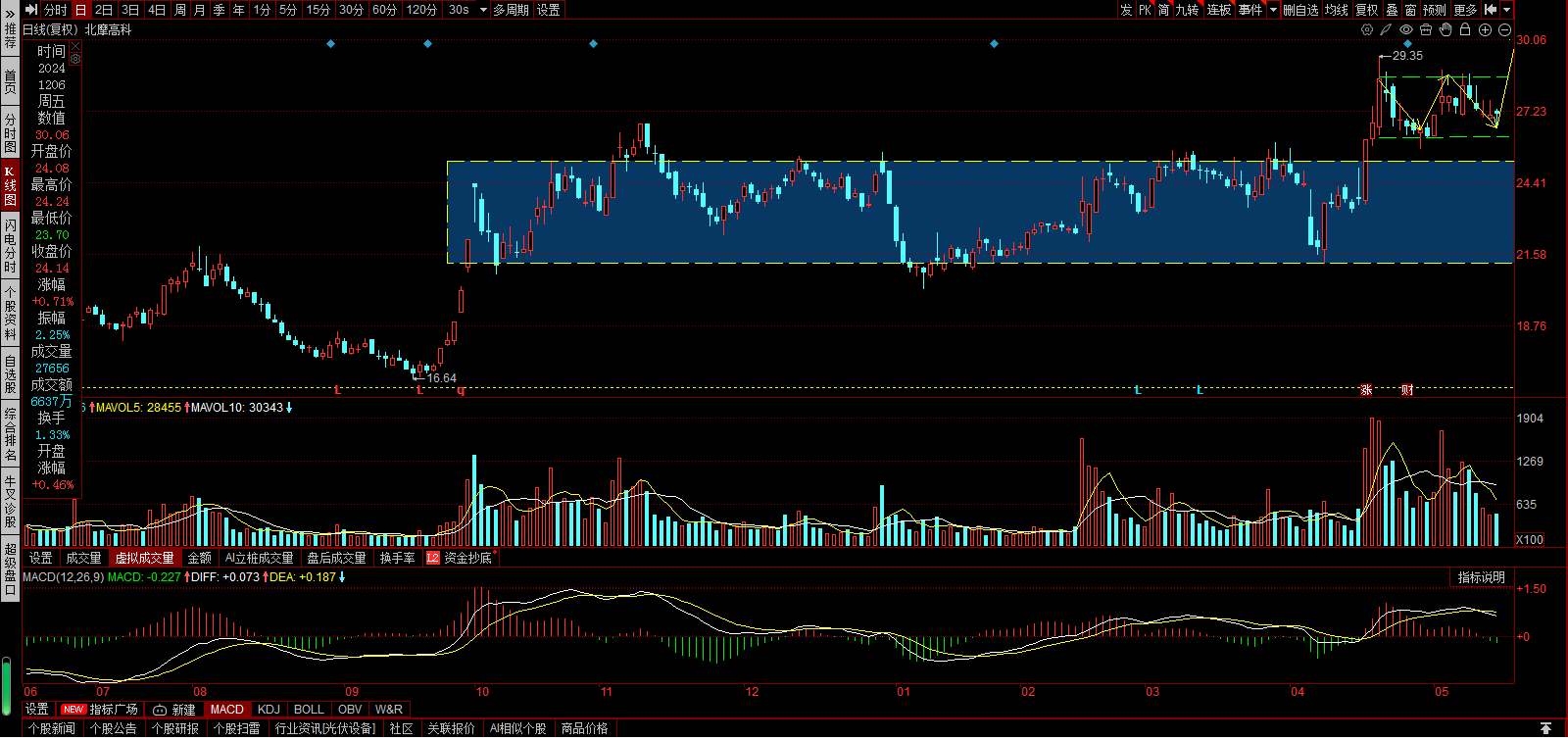1568x741 pixels.
Task: Switch lower panel to W&R
Action: 389,709
